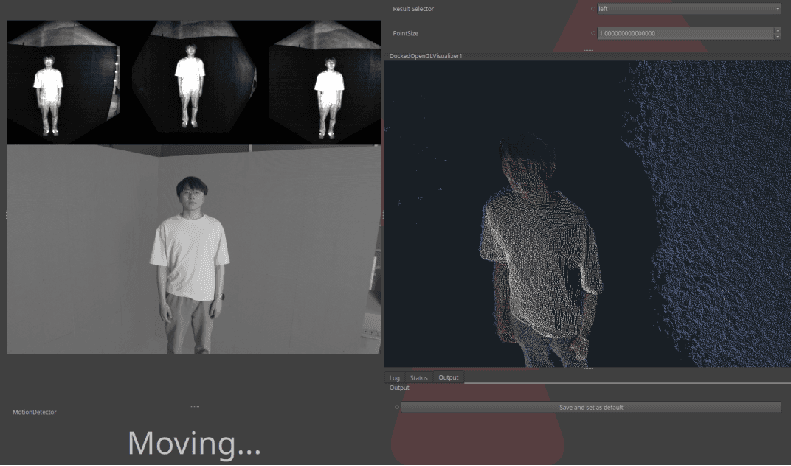Open the Result selector dropdown showing 'left'

[x=689, y=9]
